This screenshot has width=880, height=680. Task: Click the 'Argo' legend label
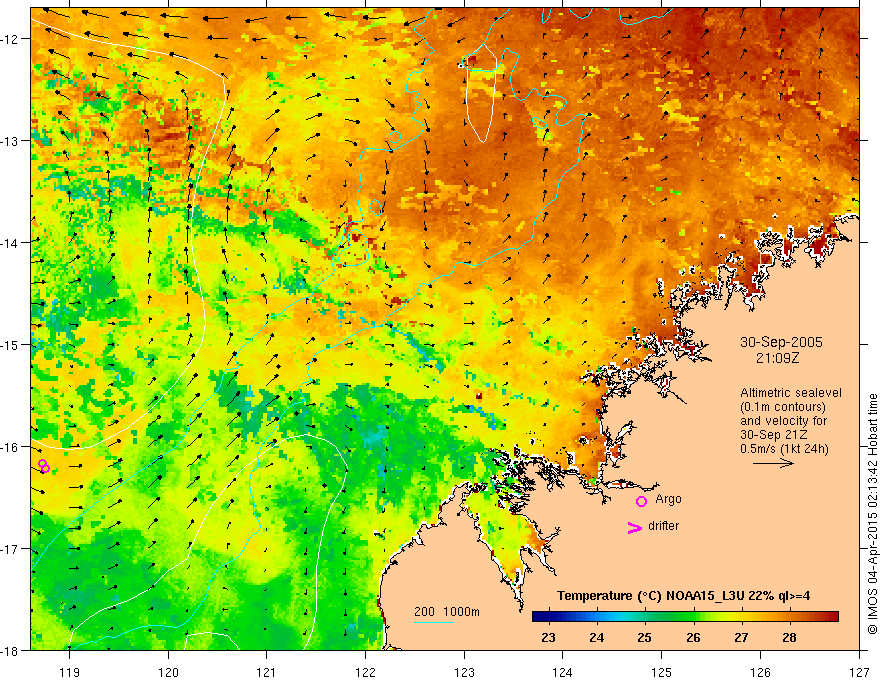pyautogui.click(x=668, y=499)
